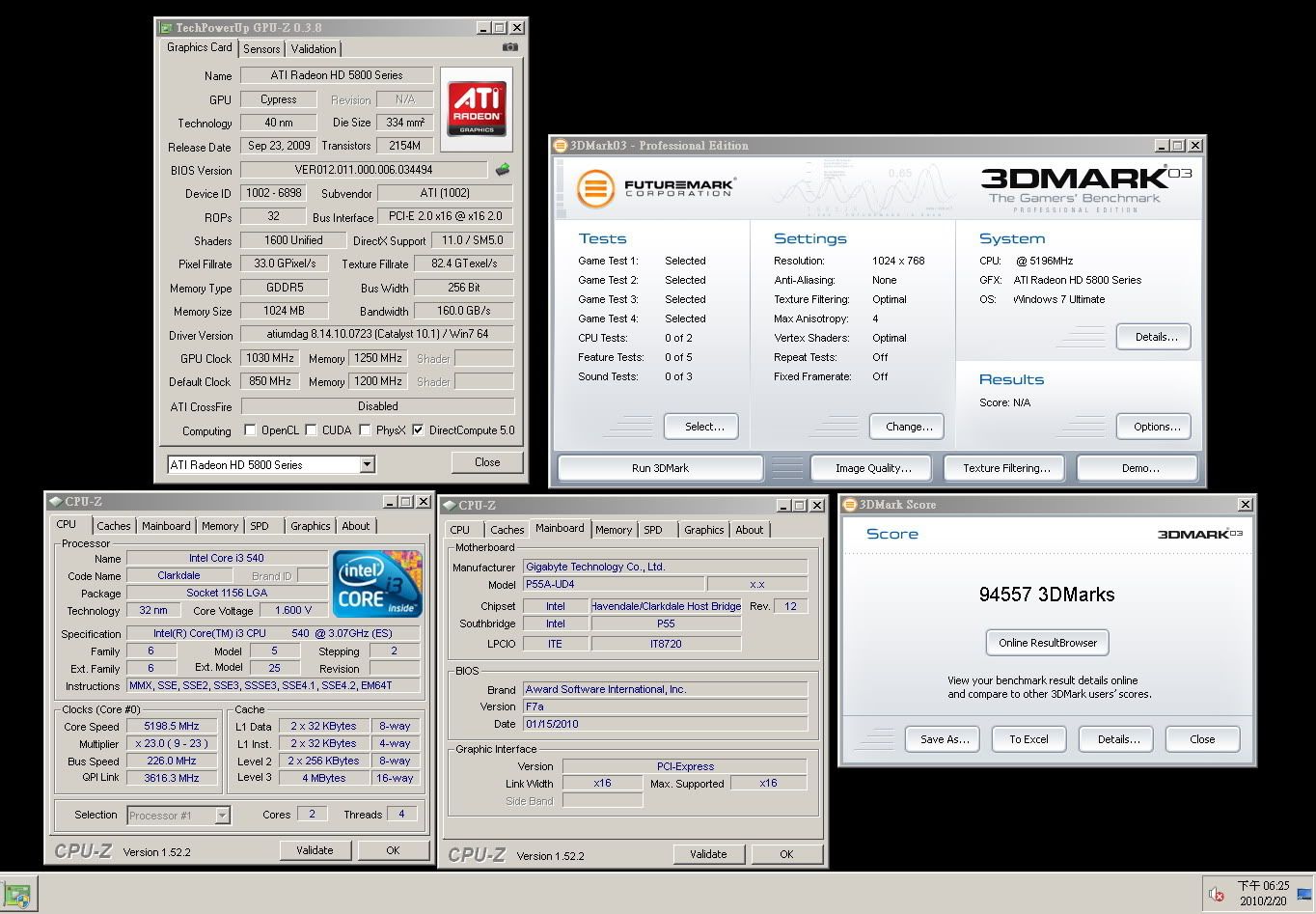This screenshot has width=1316, height=914.
Task: Open the SPD tab in Mainboard CPU-Z window
Action: pyautogui.click(x=653, y=530)
